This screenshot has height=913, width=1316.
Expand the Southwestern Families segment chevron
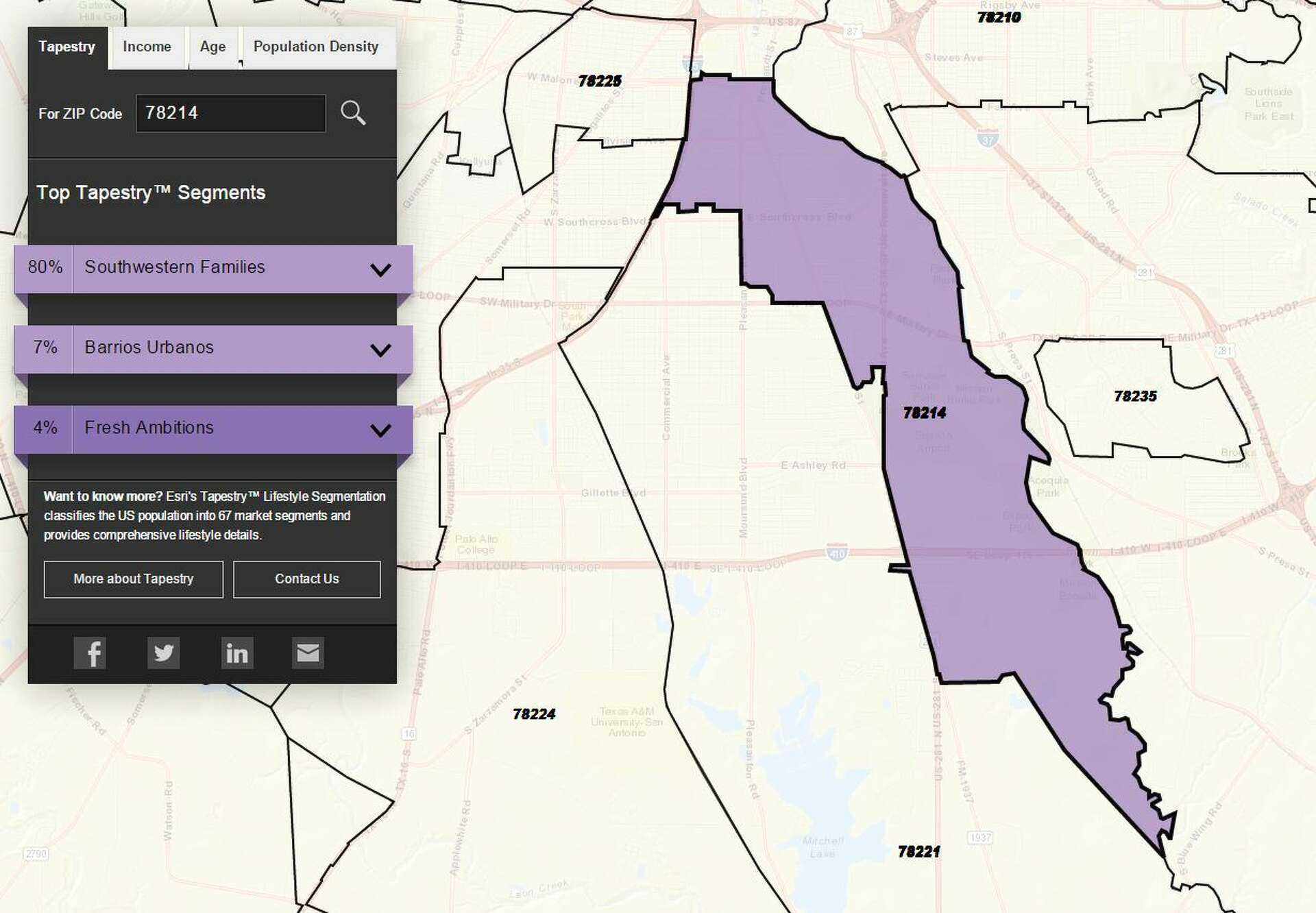(x=380, y=269)
